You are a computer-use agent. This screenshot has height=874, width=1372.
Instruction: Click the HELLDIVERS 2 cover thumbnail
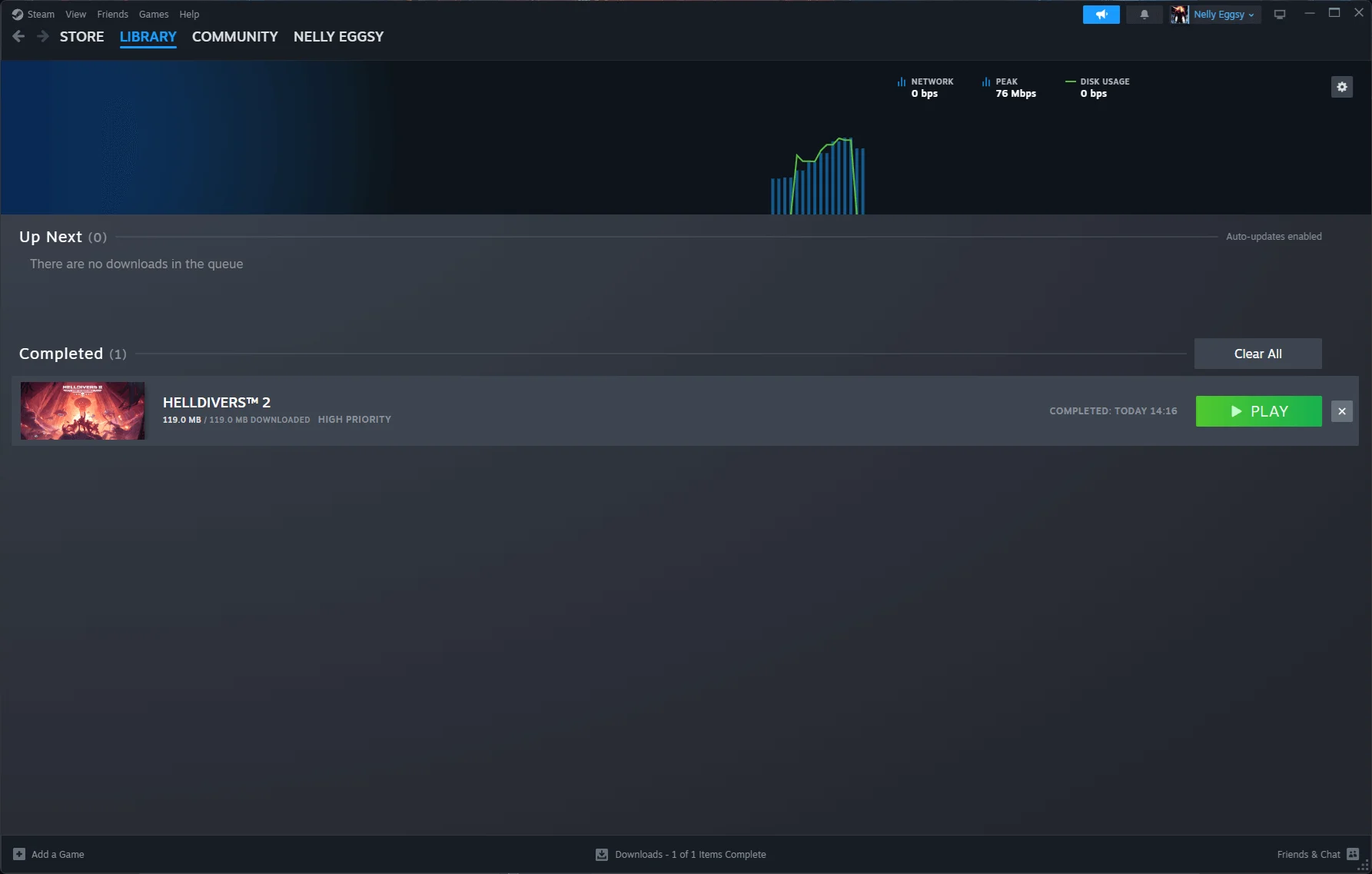82,410
